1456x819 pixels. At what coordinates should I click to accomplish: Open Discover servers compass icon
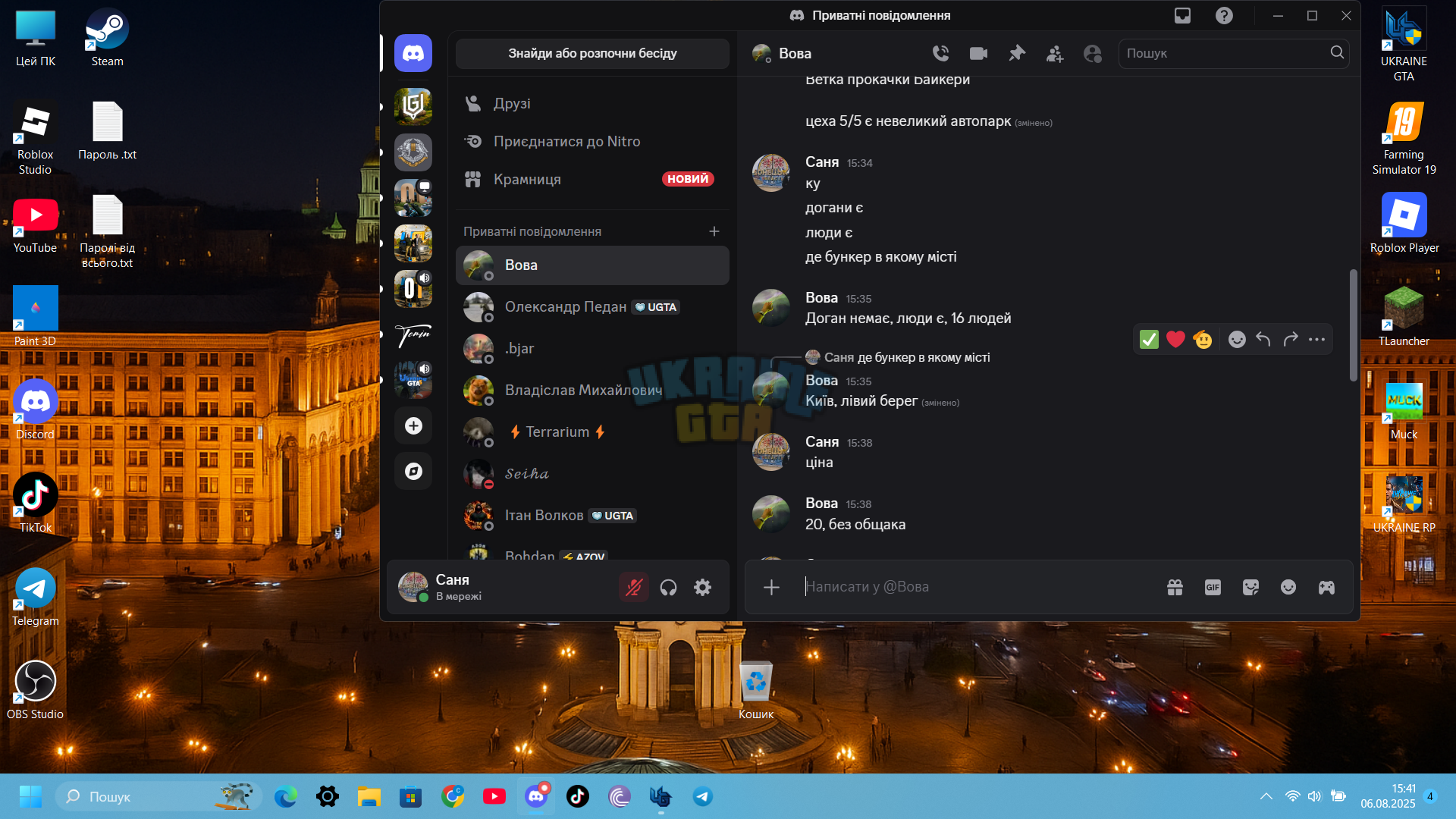413,472
